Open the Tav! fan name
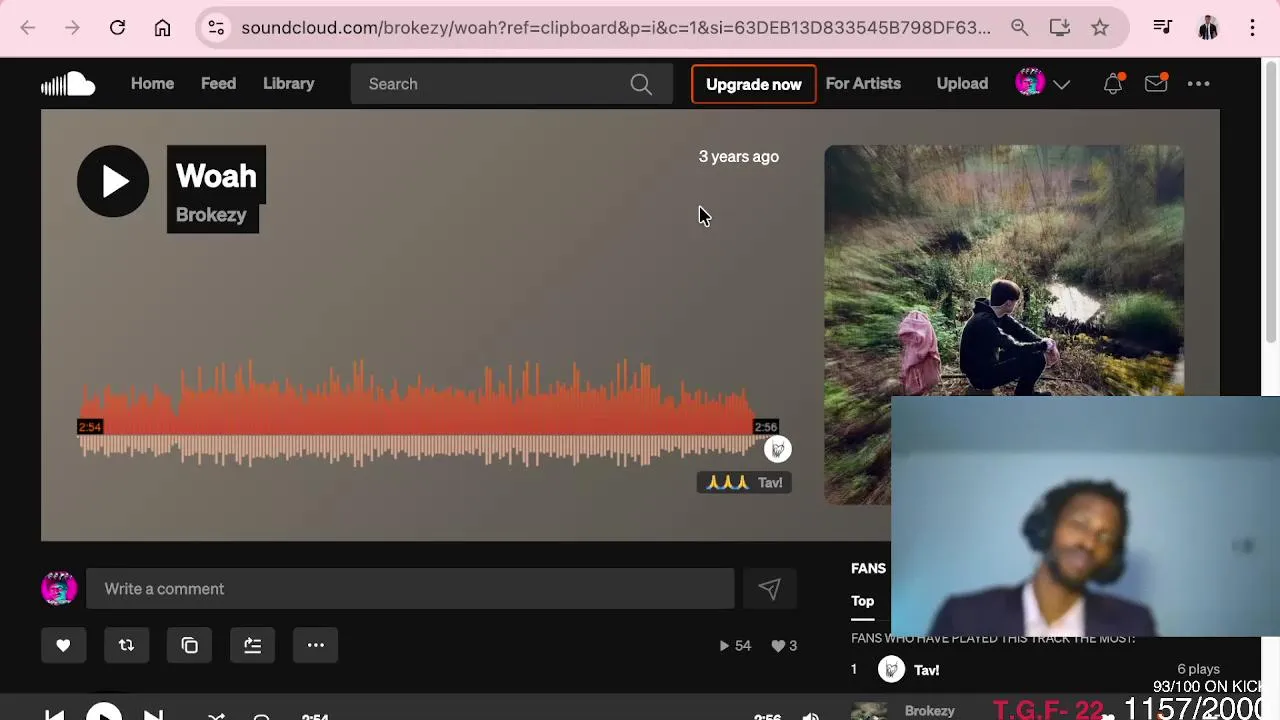1280x720 pixels. [926, 670]
